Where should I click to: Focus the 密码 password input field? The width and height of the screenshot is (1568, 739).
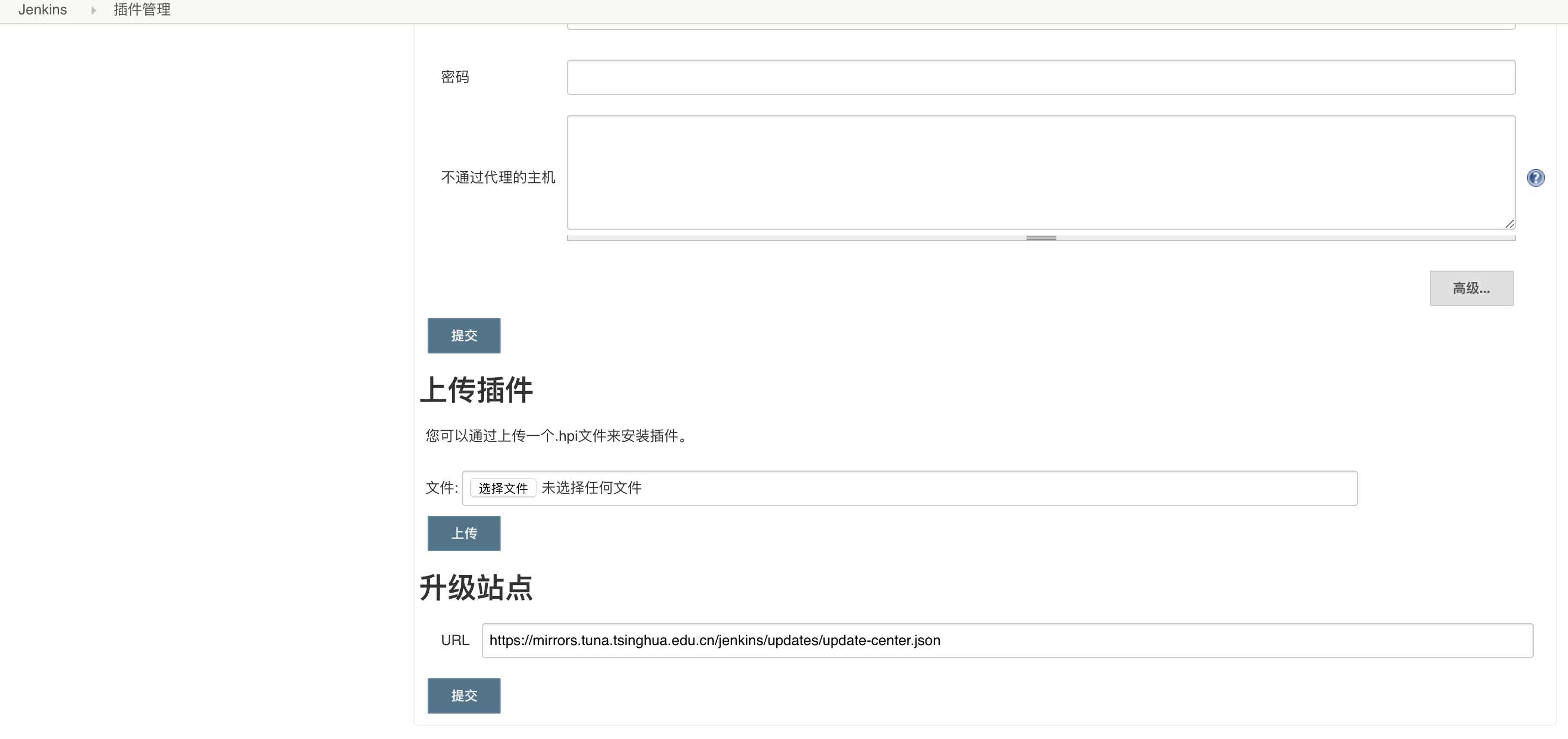point(1041,77)
